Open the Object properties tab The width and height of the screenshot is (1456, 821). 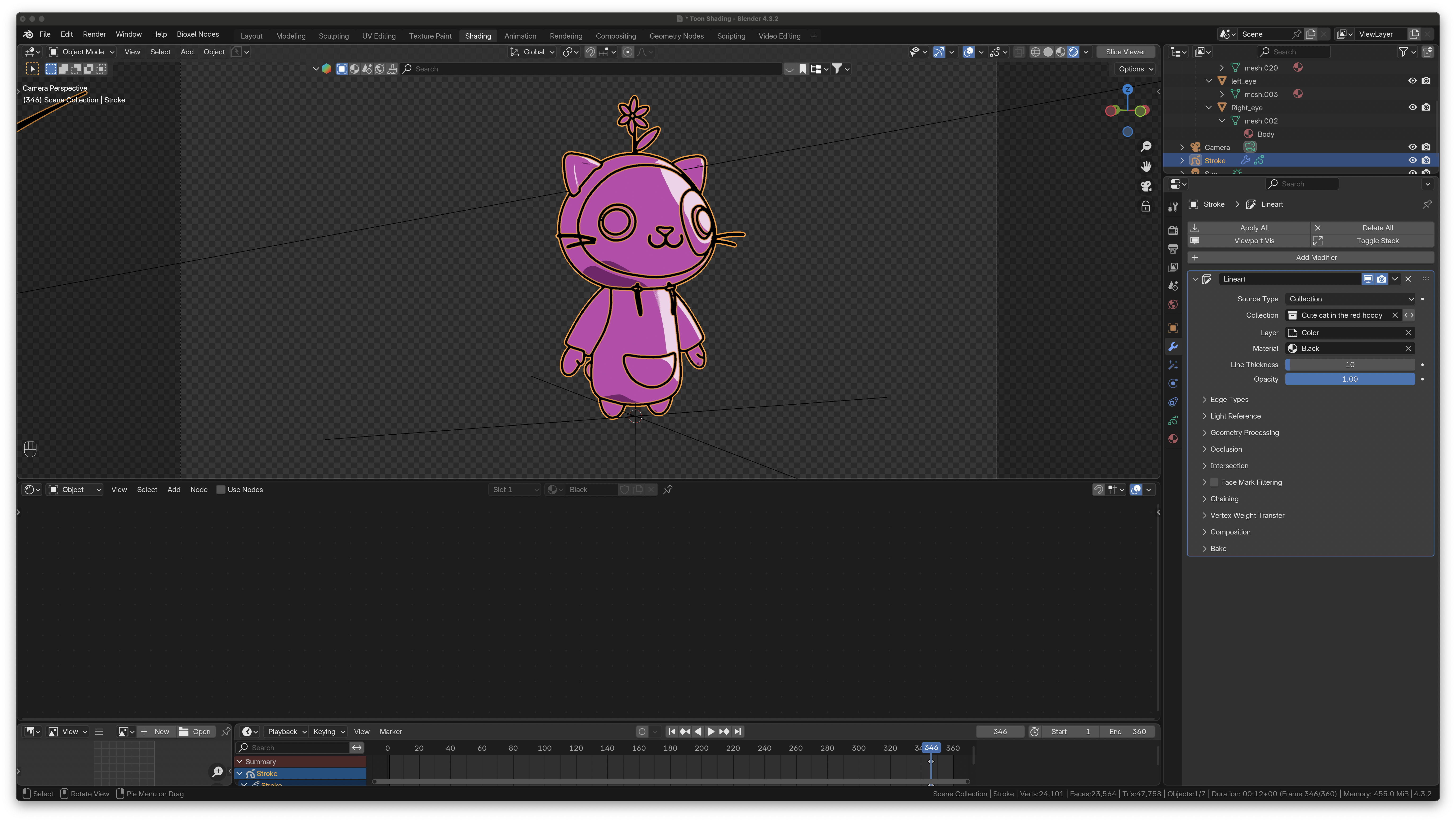(x=1173, y=328)
